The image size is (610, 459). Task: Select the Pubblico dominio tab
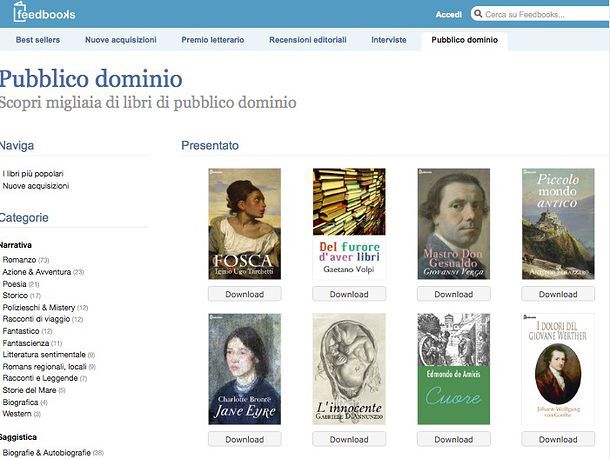(x=465, y=40)
